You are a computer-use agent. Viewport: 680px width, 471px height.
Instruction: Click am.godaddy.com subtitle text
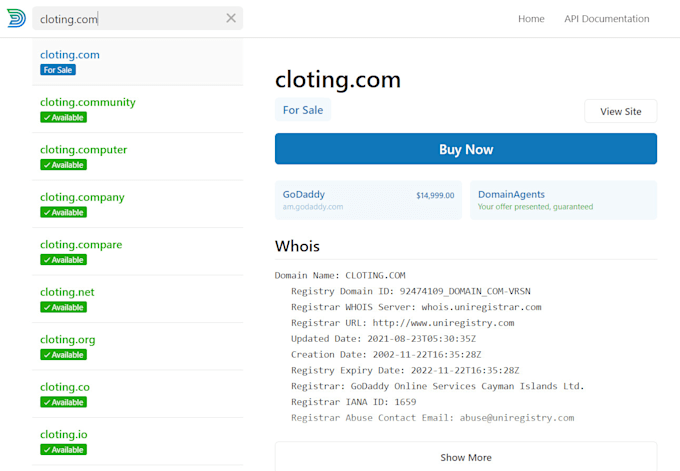pyautogui.click(x=313, y=207)
